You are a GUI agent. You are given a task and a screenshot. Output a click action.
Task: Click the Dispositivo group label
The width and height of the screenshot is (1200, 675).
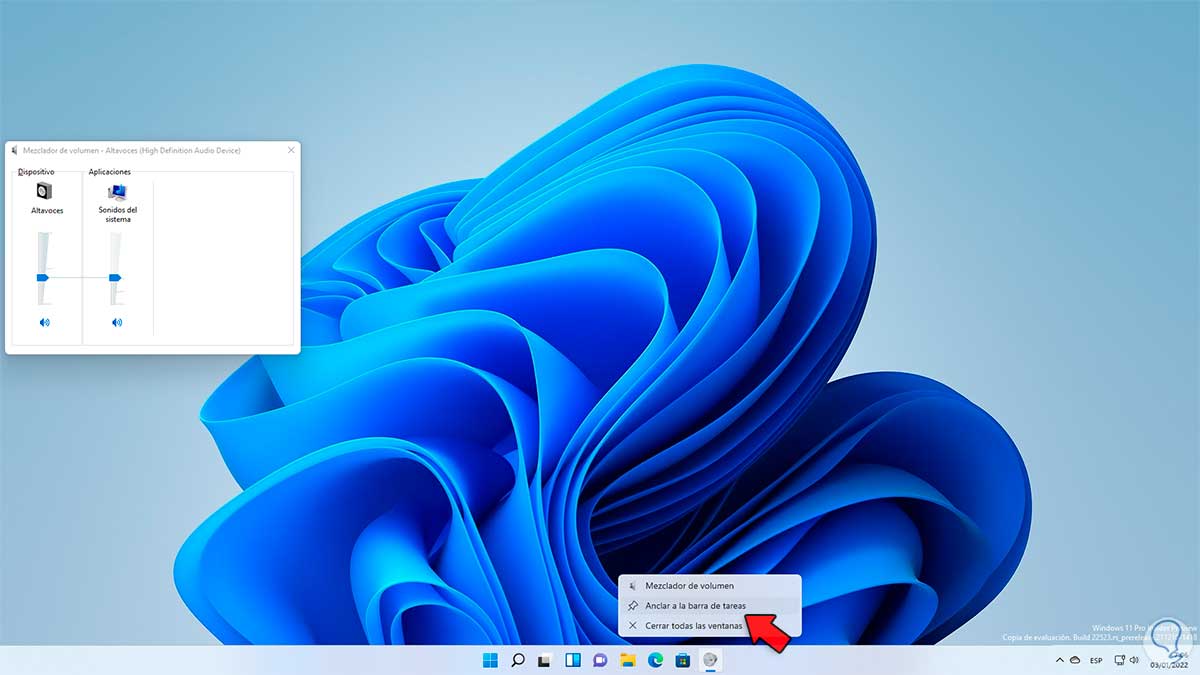36,172
